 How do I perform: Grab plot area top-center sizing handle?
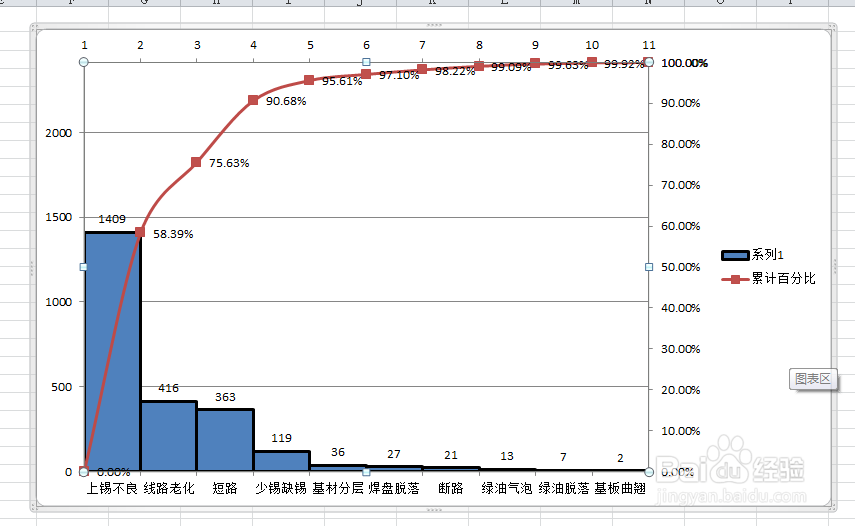click(366, 62)
